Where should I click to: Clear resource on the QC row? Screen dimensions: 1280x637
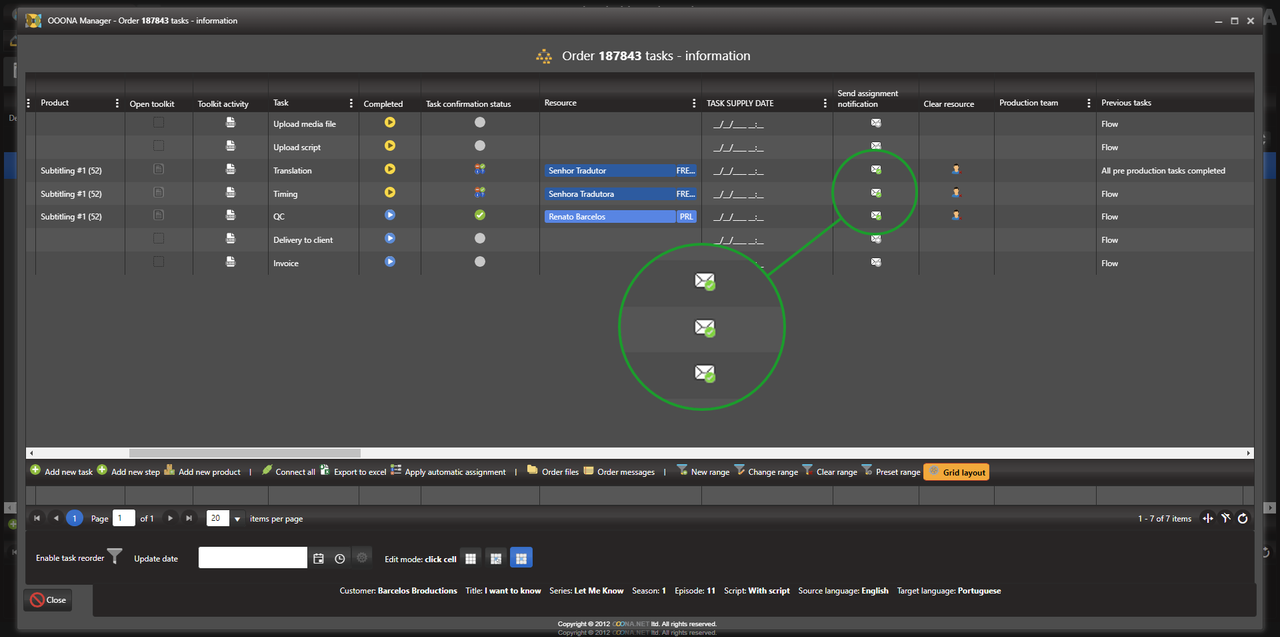(956, 216)
